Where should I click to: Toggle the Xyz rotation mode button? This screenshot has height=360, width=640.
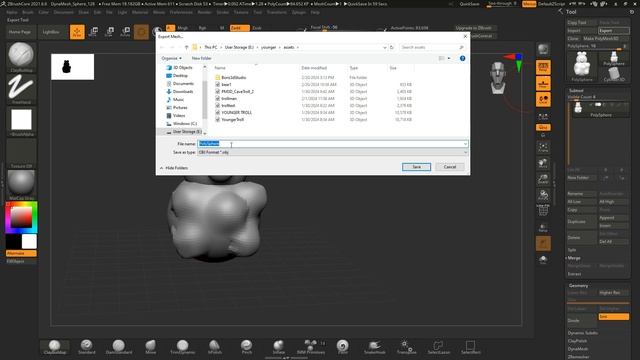coord(543,127)
